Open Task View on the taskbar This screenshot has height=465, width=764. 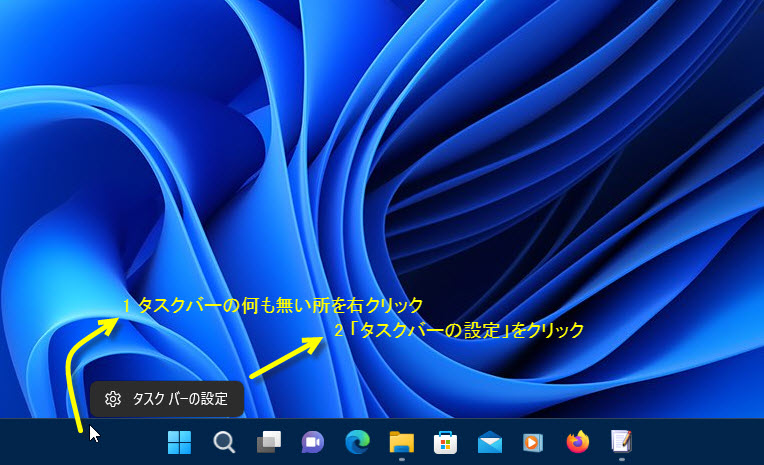(268, 442)
